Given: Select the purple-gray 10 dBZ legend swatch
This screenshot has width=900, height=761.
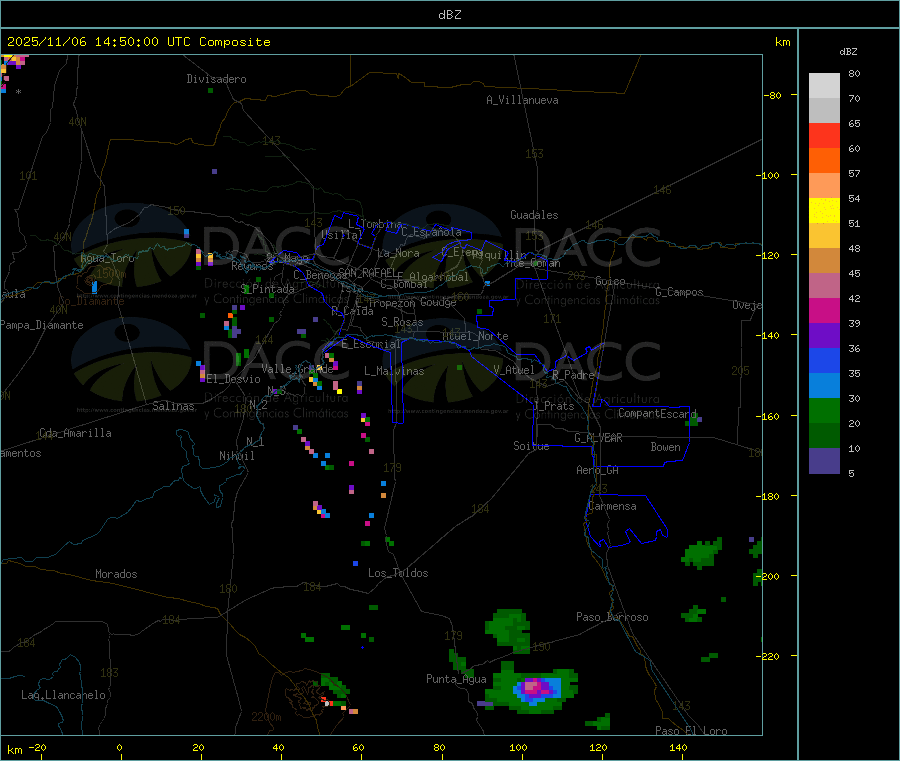Looking at the screenshot, I should (824, 461).
